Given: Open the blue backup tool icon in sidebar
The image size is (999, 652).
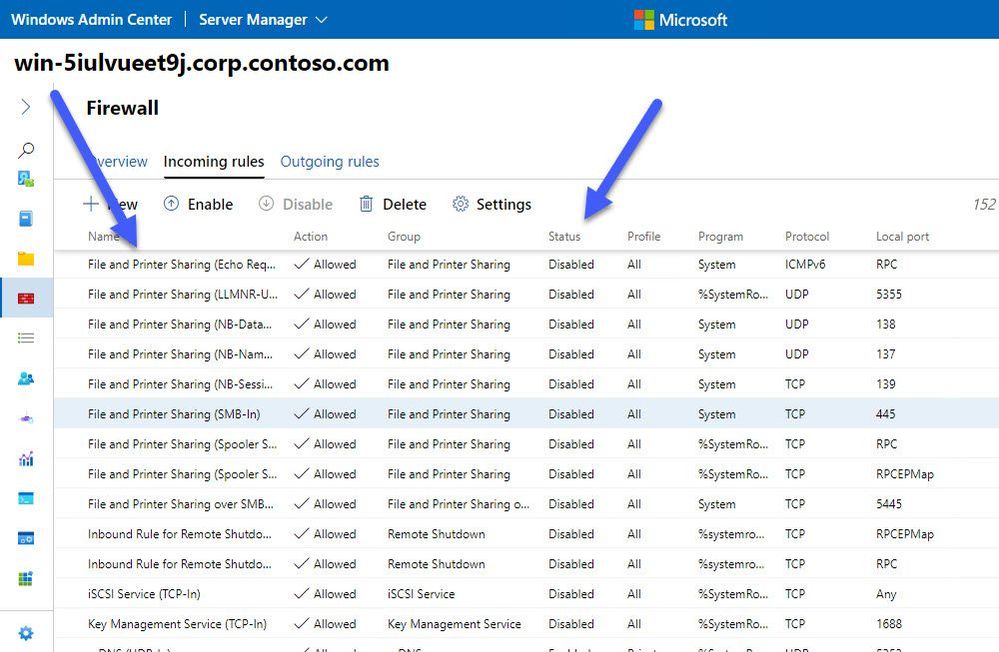Looking at the screenshot, I should pos(25,219).
